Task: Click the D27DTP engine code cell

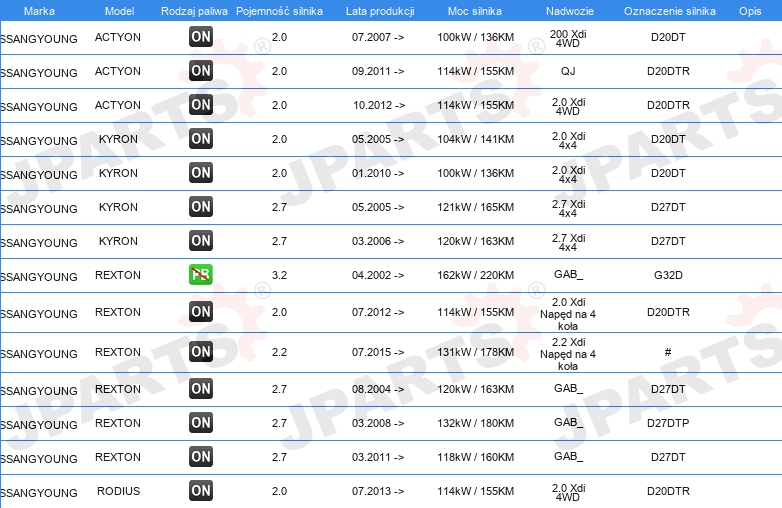Action: [668, 423]
